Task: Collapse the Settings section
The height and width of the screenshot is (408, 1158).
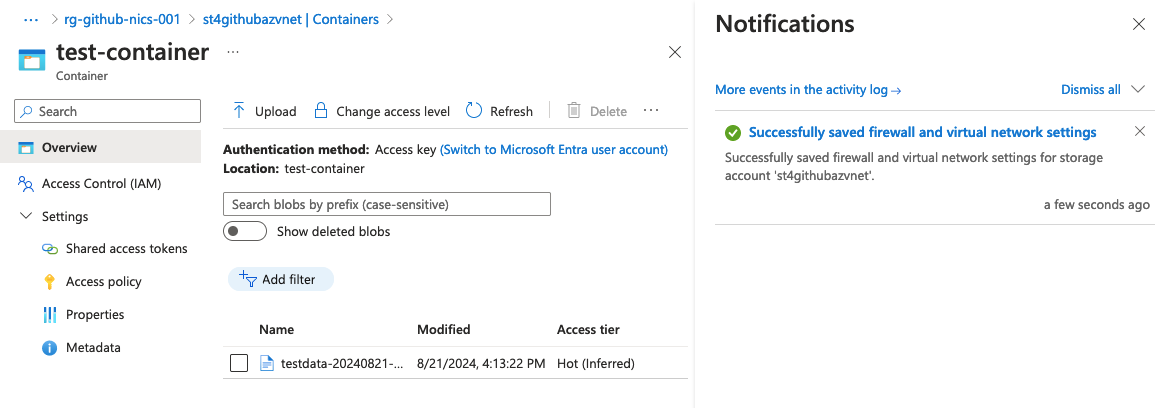Action: pyautogui.click(x=27, y=217)
